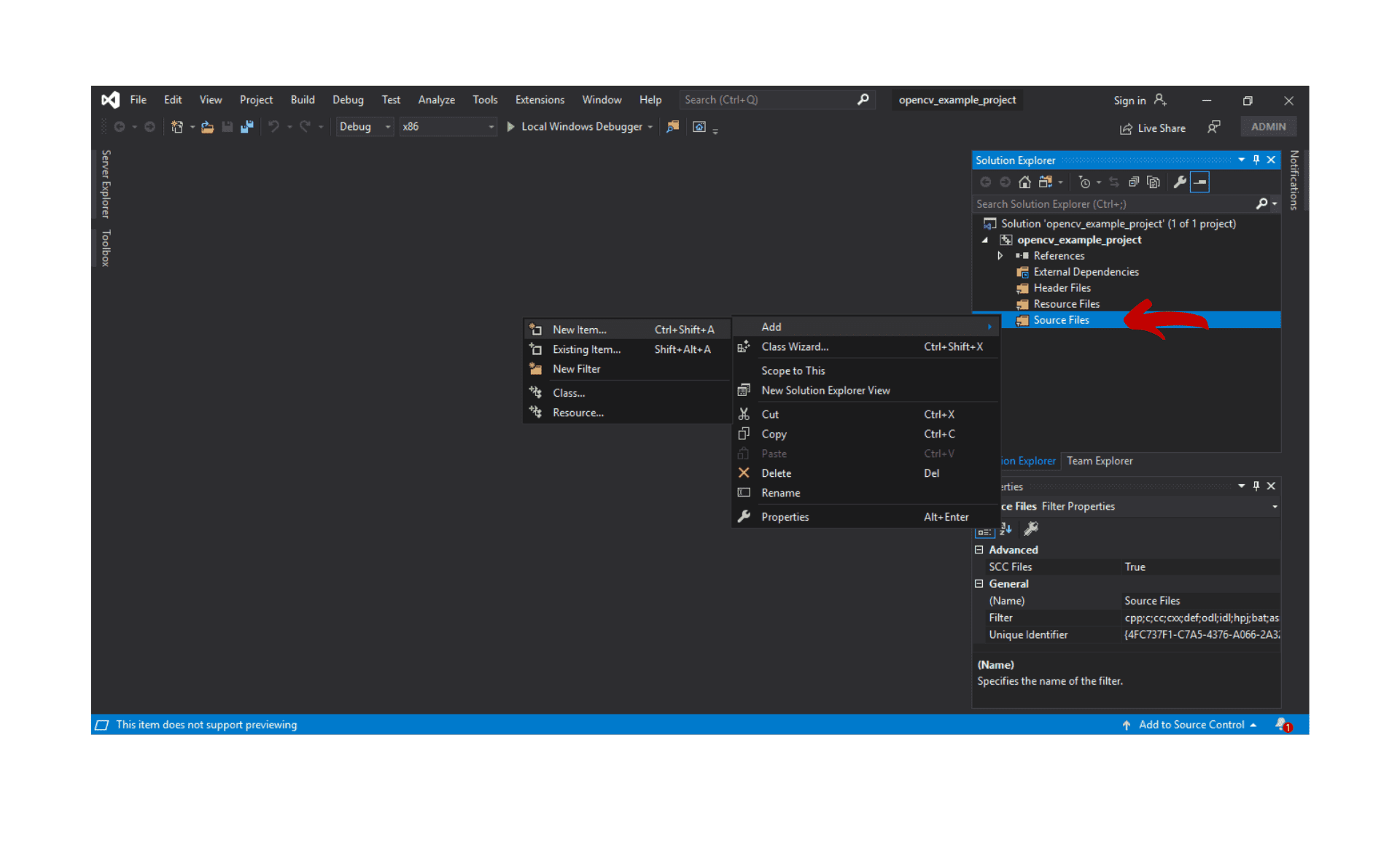Toggle Show All Files in Solution Explorer
The image size is (1400, 856).
(x=1154, y=182)
